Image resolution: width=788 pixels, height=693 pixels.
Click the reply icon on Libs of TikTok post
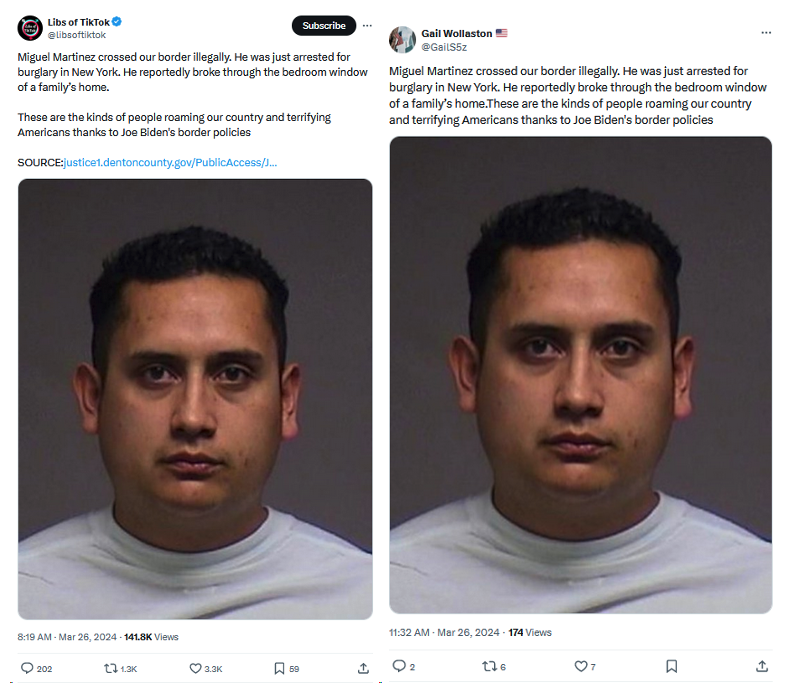[27, 668]
